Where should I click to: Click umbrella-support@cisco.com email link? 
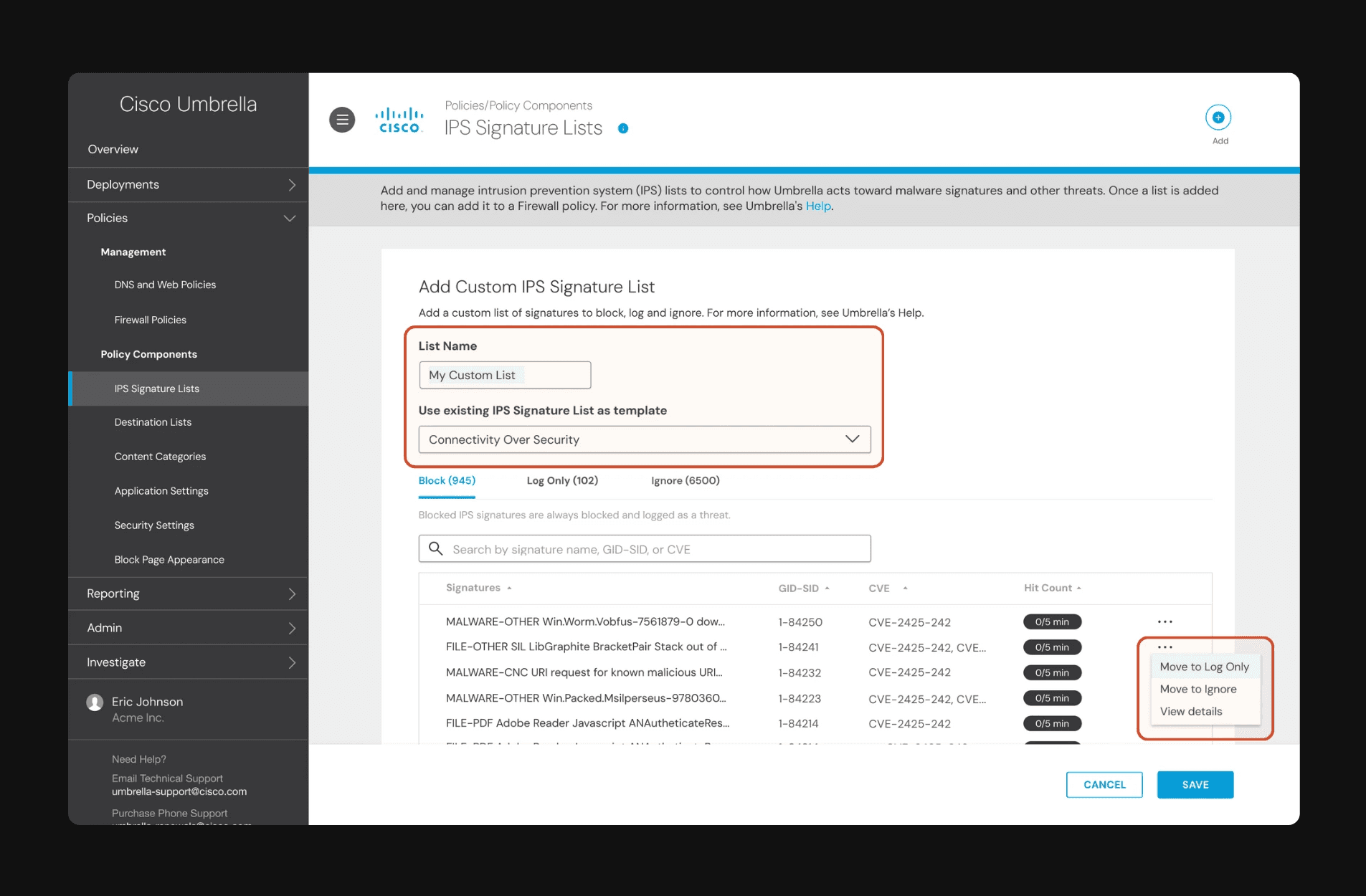pyautogui.click(x=179, y=792)
